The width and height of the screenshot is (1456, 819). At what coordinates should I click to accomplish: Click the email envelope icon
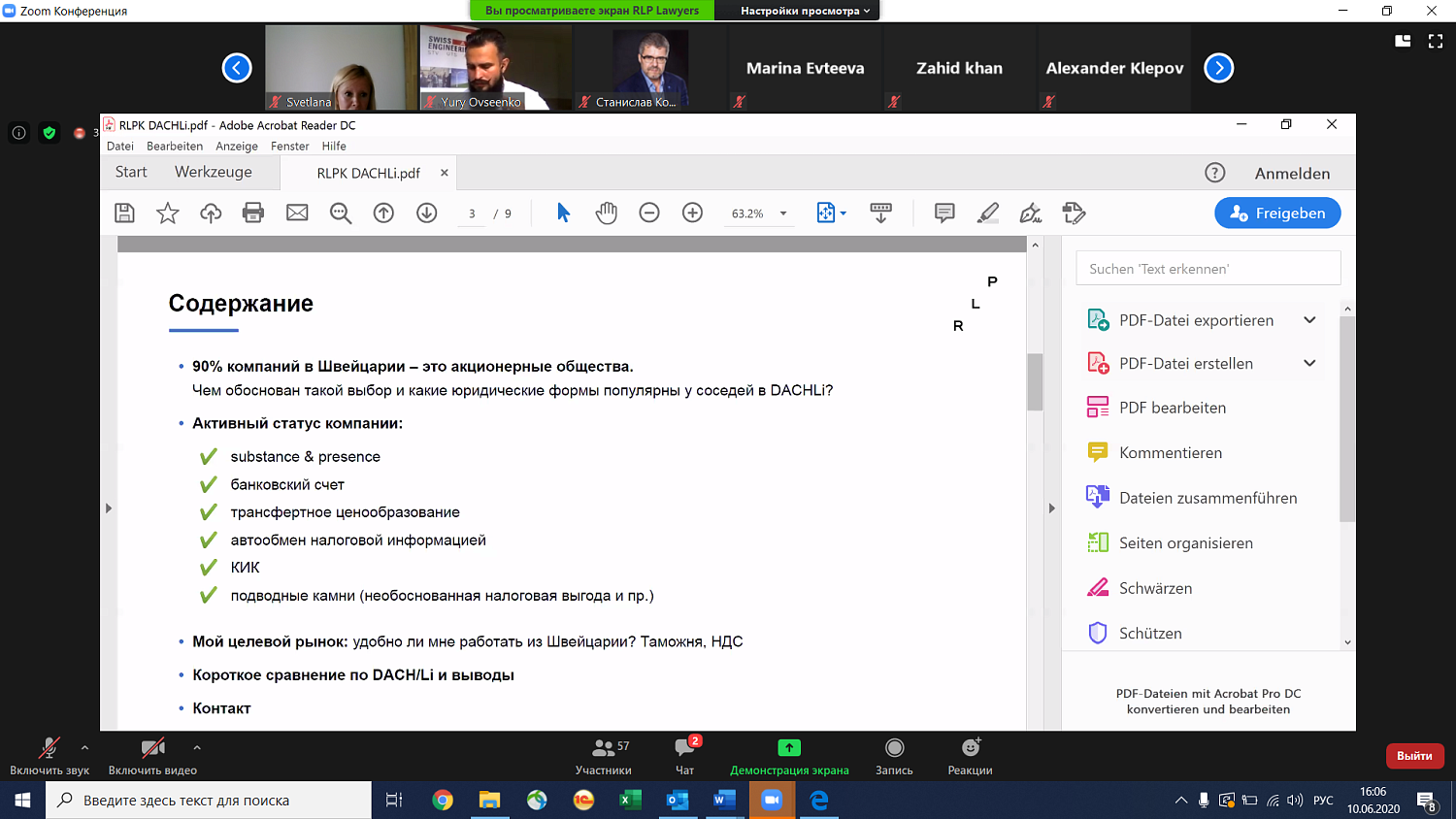[297, 213]
